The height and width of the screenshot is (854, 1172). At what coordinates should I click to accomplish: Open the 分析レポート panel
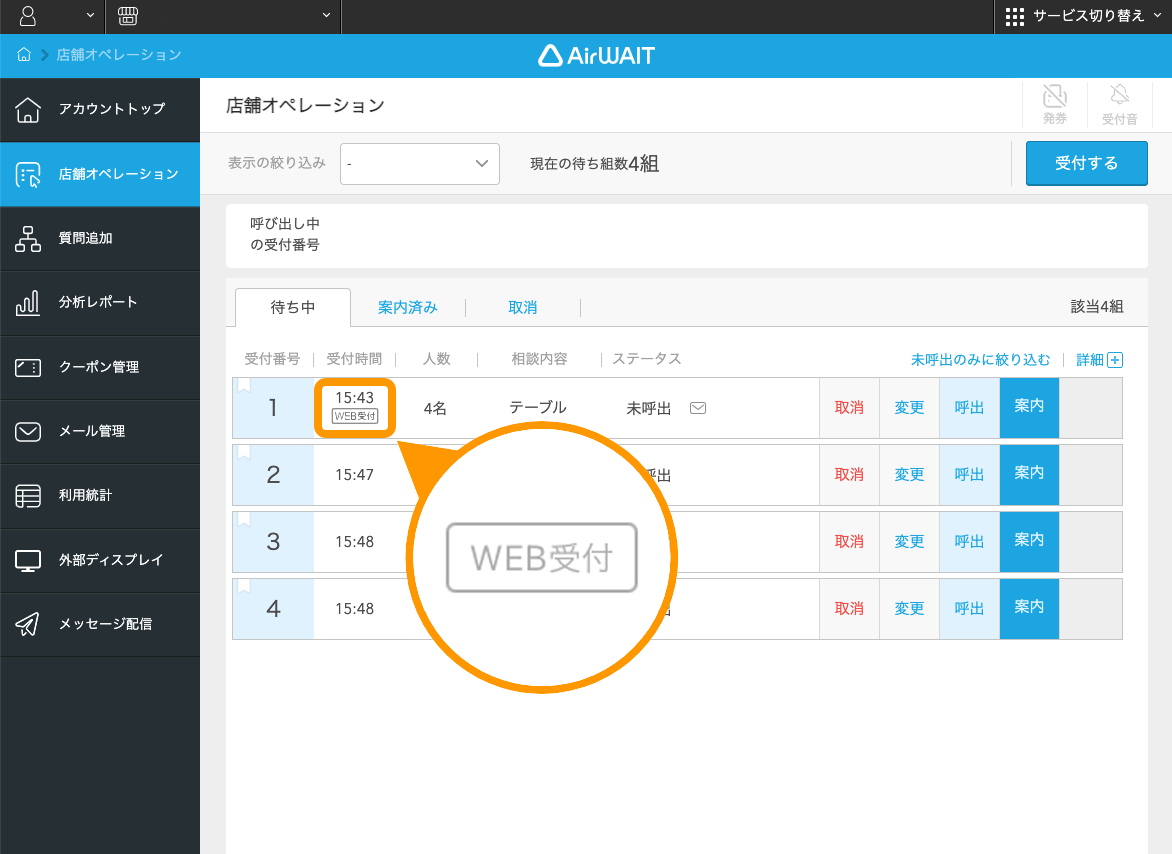[x=100, y=302]
